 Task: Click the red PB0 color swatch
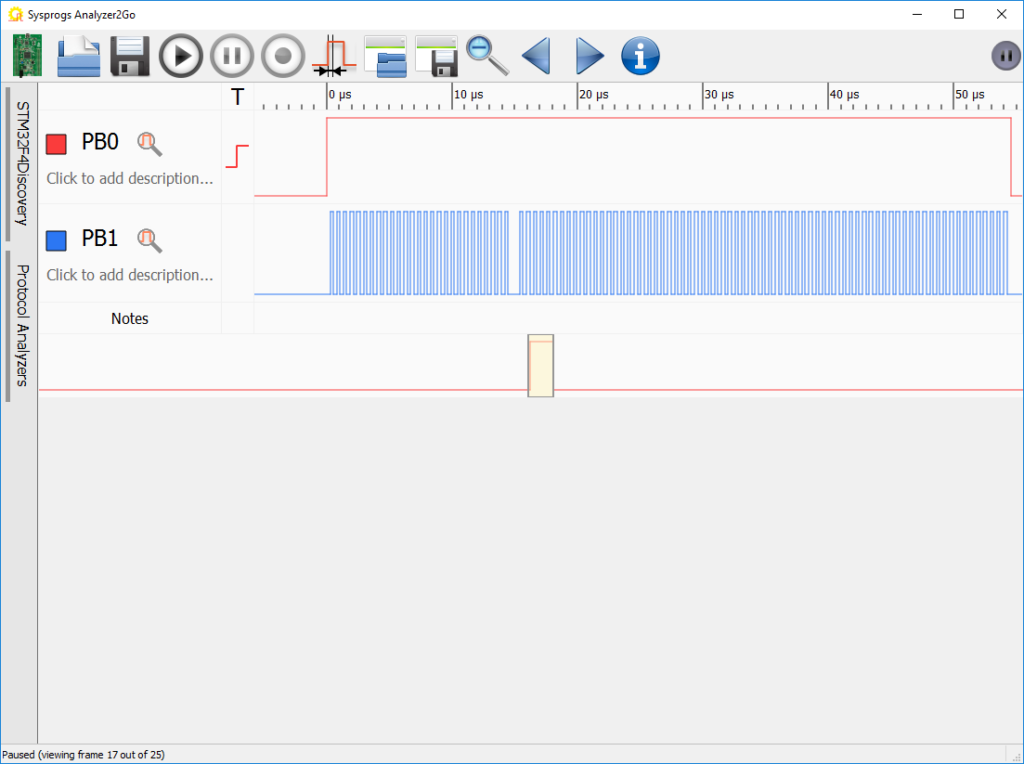[56, 144]
